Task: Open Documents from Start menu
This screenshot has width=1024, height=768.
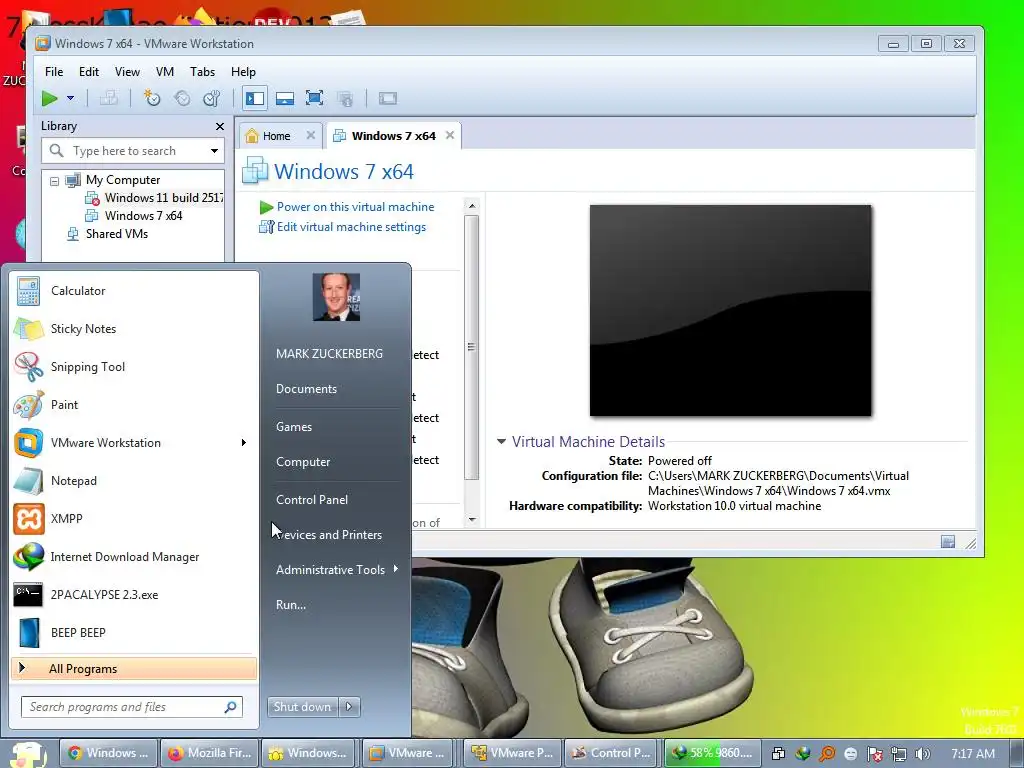Action: point(306,389)
